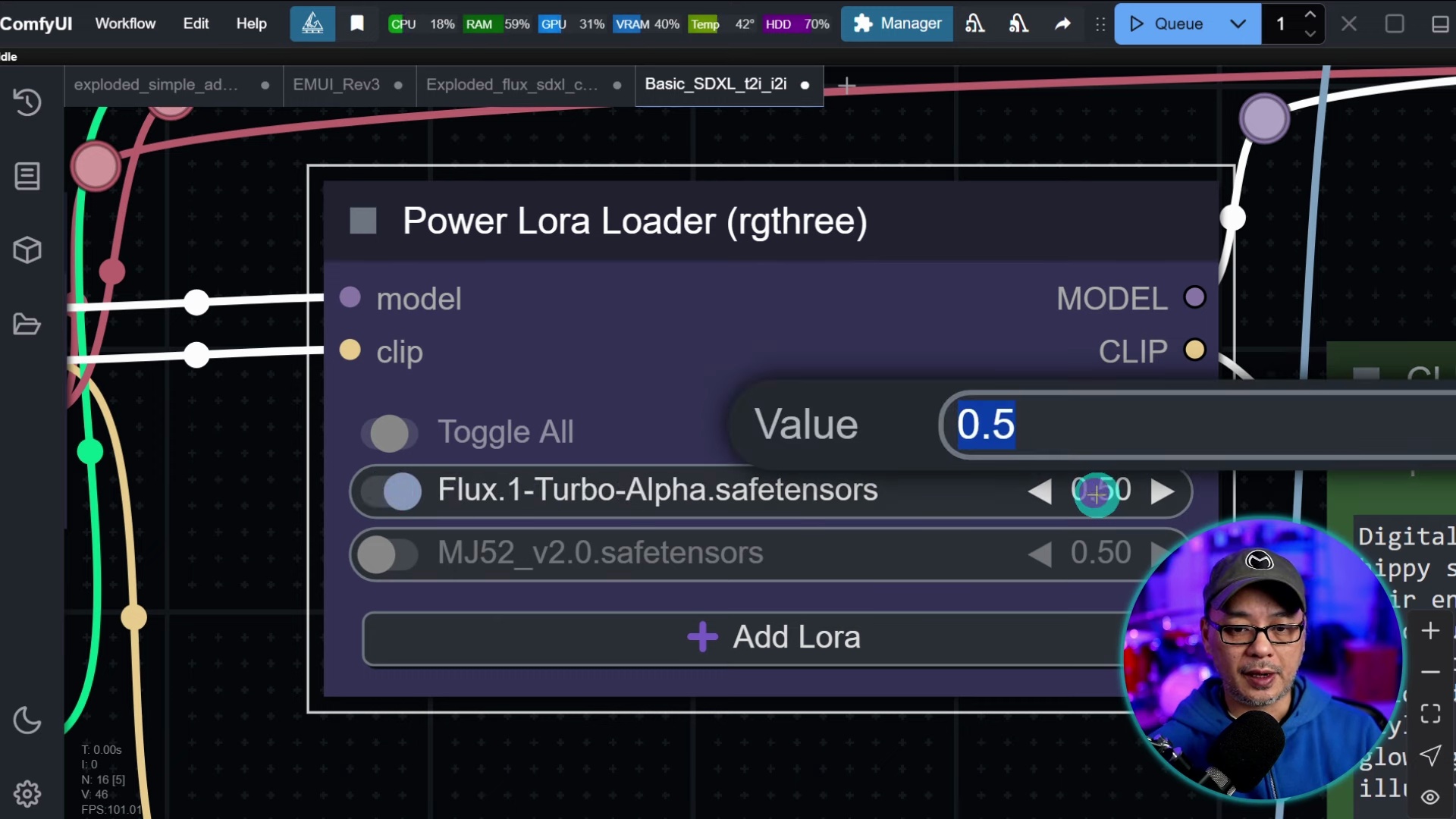Add a new workflow tab with plus

[x=847, y=85]
